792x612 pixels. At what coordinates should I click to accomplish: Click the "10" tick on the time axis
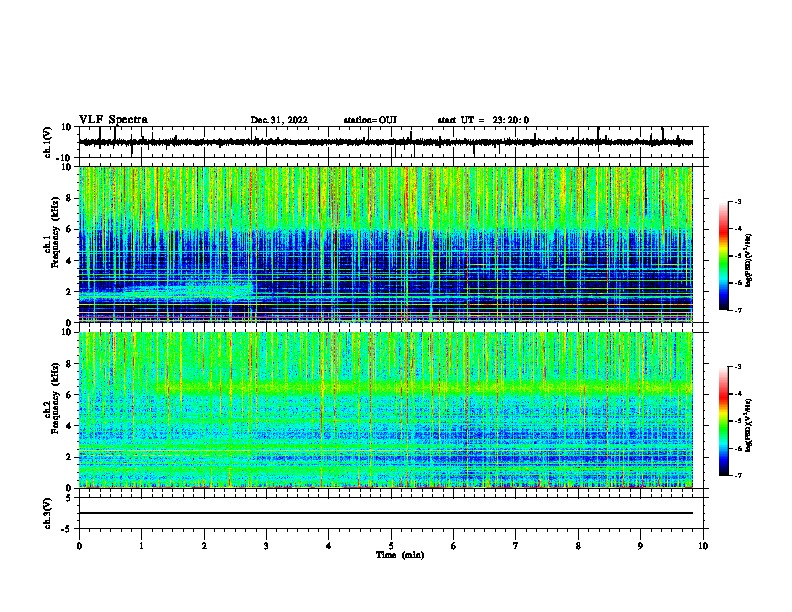point(703,546)
